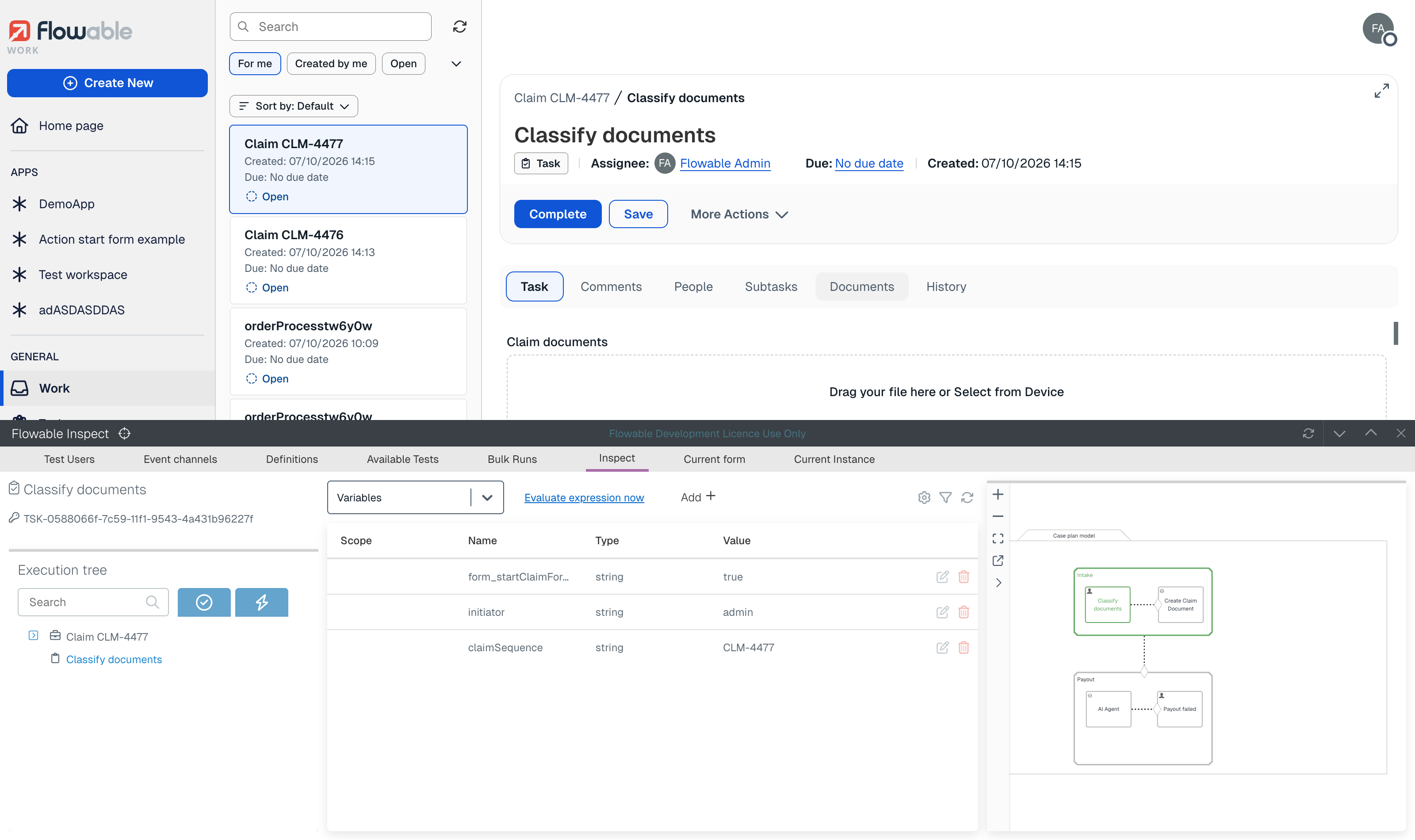Screen dimensions: 1415x840
Task: Zoom out on the case diagram
Action: (998, 516)
